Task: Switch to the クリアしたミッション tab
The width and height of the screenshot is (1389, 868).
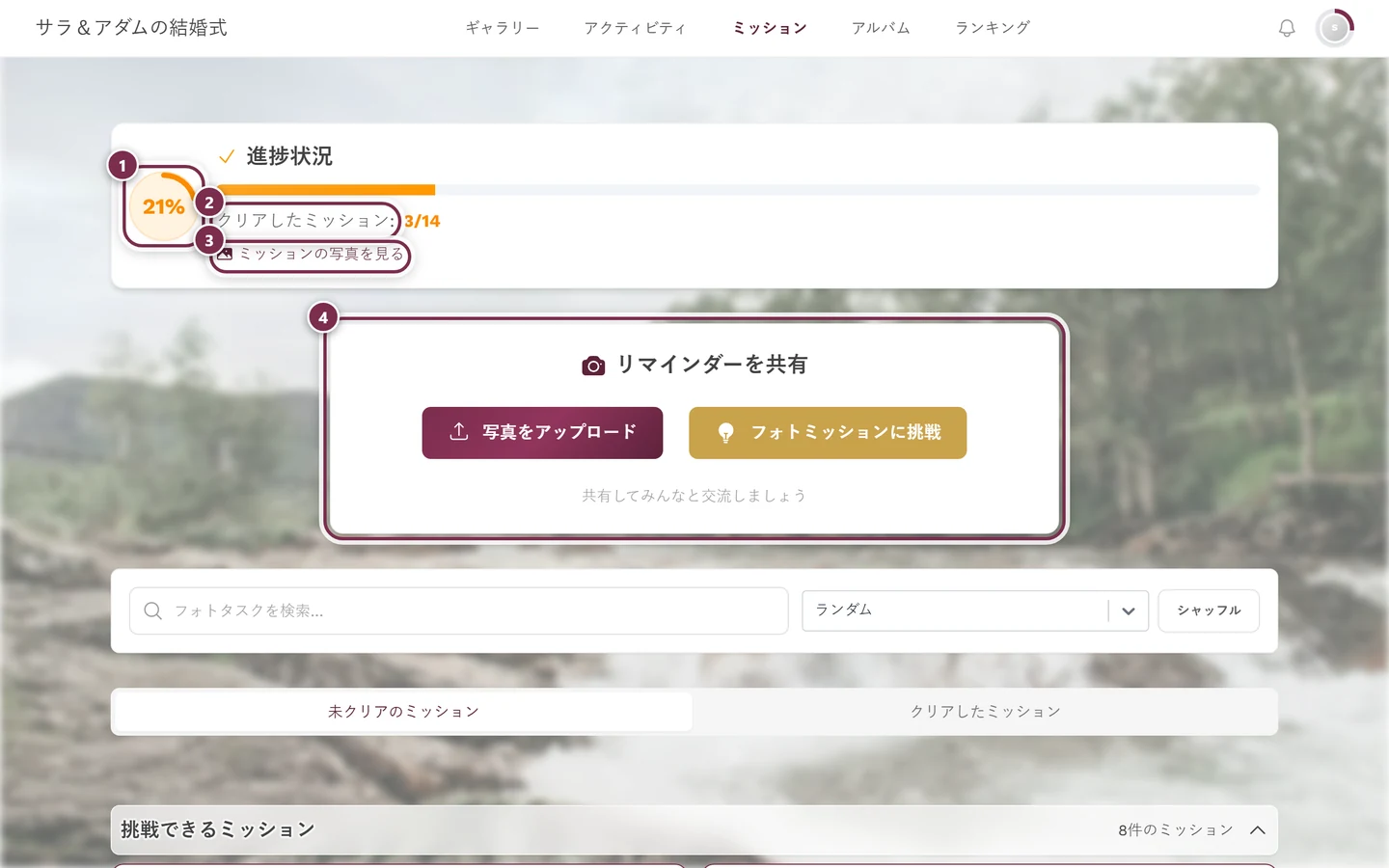Action: [985, 712]
